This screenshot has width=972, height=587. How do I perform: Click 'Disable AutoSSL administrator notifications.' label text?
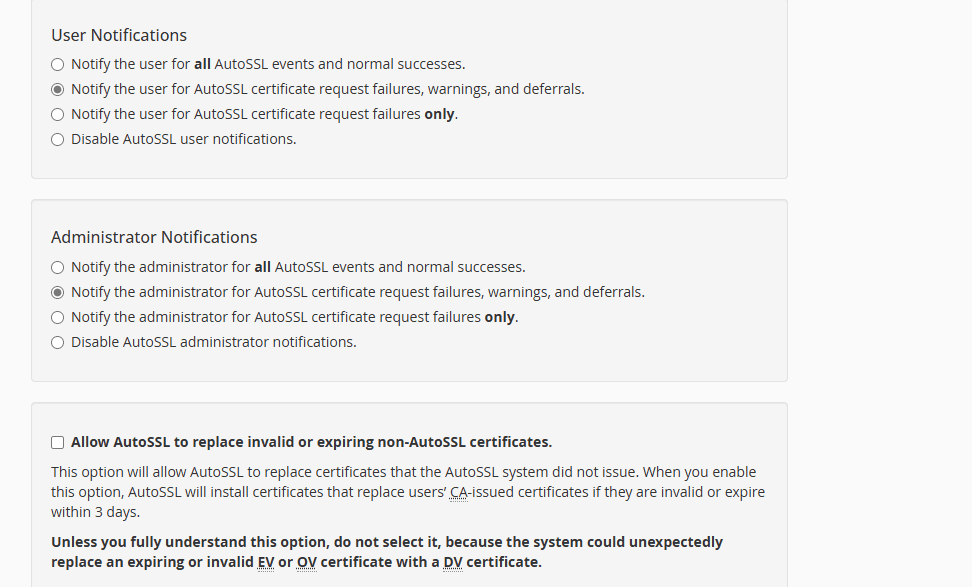[214, 342]
